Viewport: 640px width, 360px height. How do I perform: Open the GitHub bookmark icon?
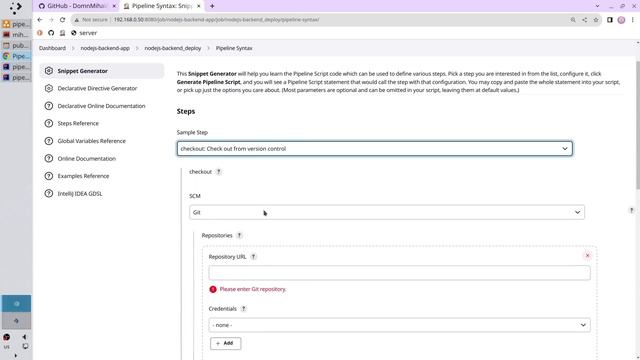point(51,33)
